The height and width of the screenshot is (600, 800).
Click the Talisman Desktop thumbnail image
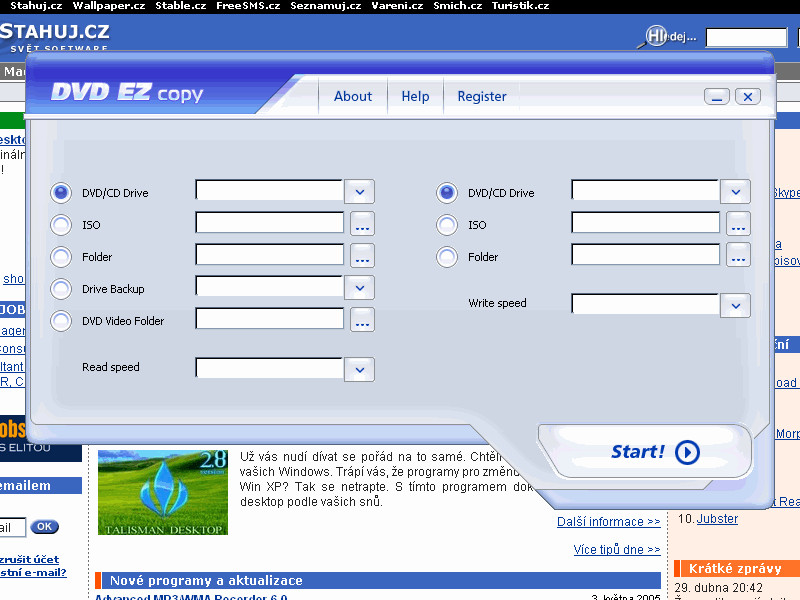coord(163,492)
